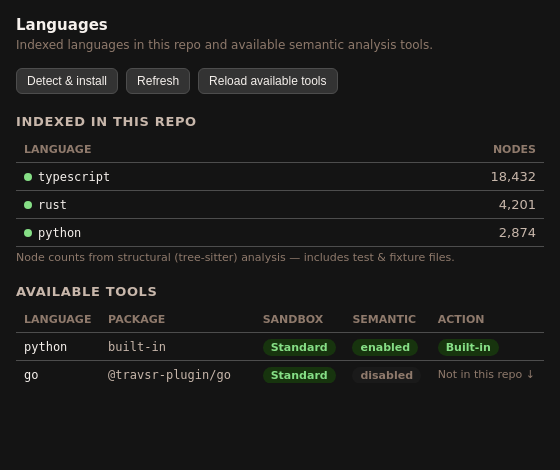Click the PACKAGE column header

coord(136,319)
